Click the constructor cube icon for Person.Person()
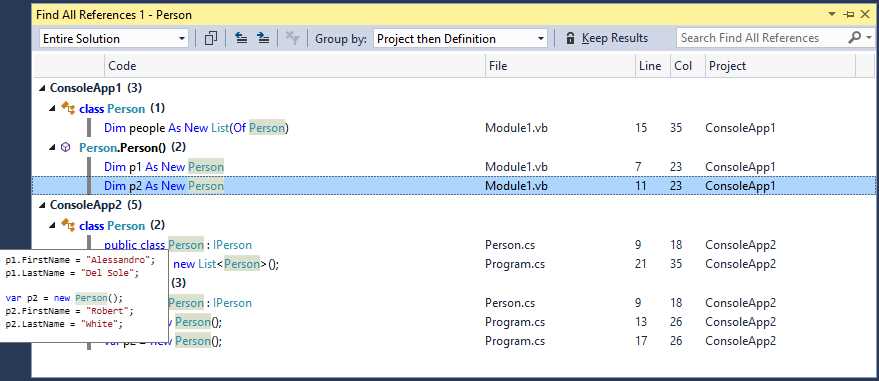Image resolution: width=879 pixels, height=381 pixels. tap(66, 147)
